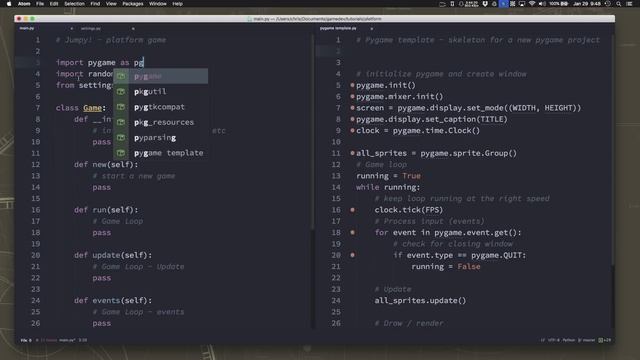Switch to the settings.py tab
The width and height of the screenshot is (640, 360).
pos(91,29)
